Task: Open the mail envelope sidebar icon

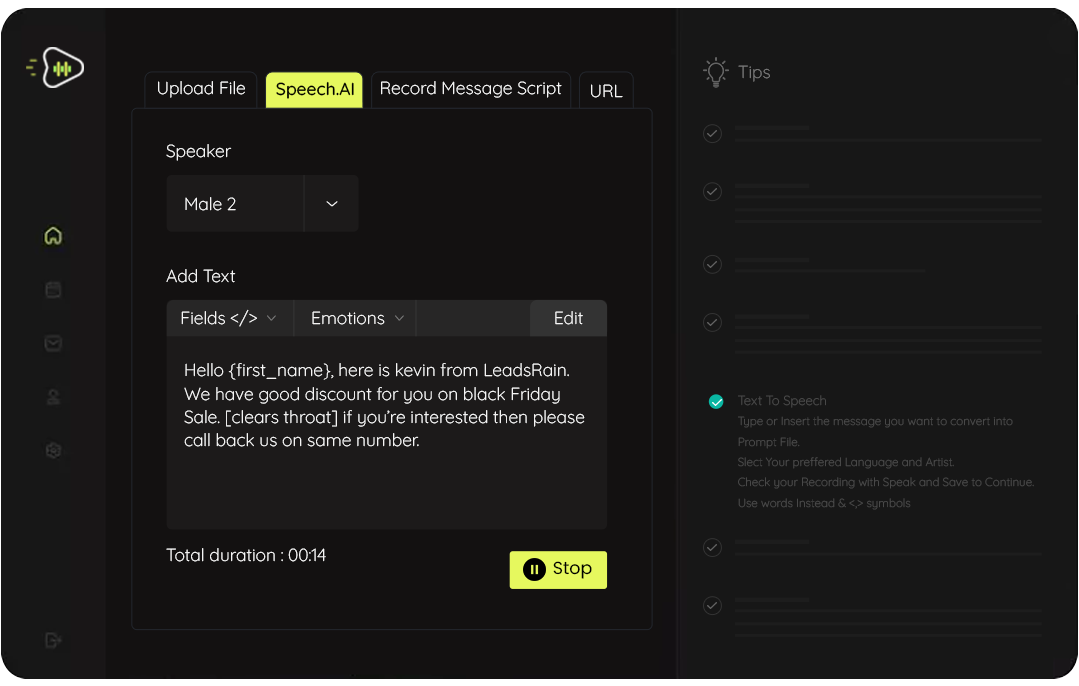Action: click(53, 343)
